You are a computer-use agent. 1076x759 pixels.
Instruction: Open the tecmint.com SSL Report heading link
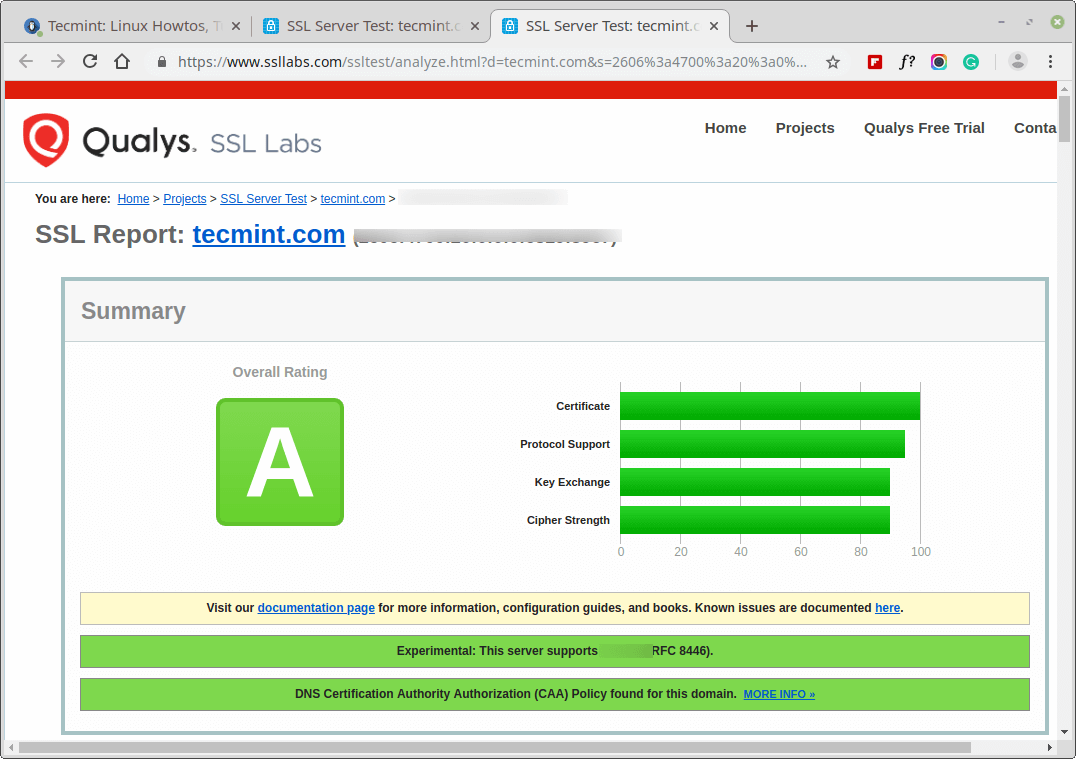click(268, 235)
